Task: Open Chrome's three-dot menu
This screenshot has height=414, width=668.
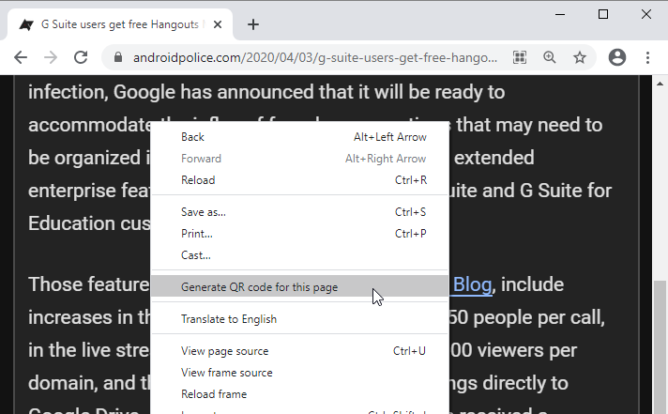Action: pyautogui.click(x=648, y=57)
